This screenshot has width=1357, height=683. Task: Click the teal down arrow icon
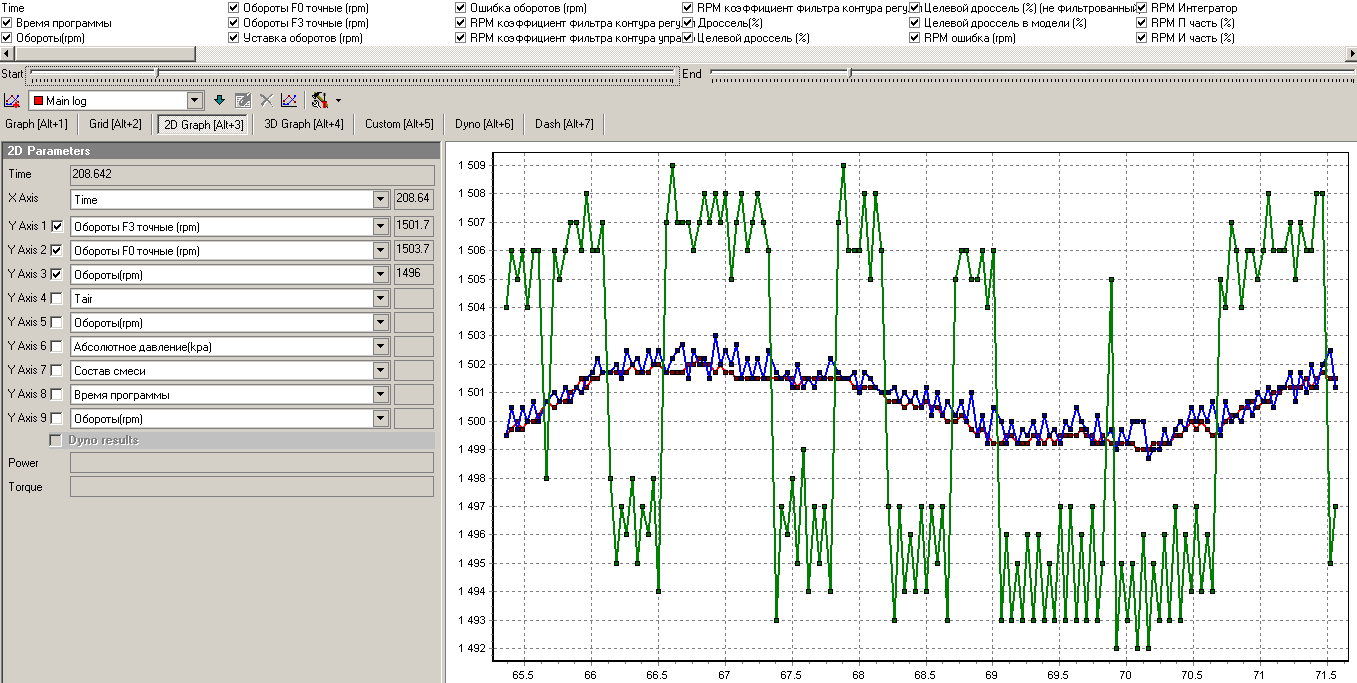point(220,101)
